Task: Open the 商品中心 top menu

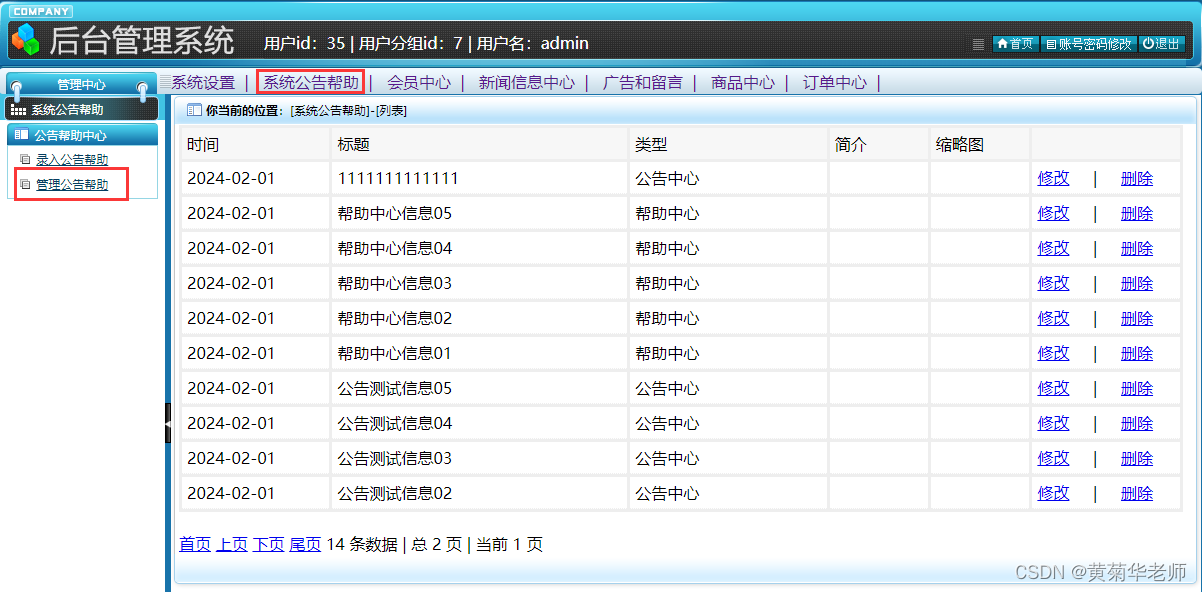Action: coord(743,83)
